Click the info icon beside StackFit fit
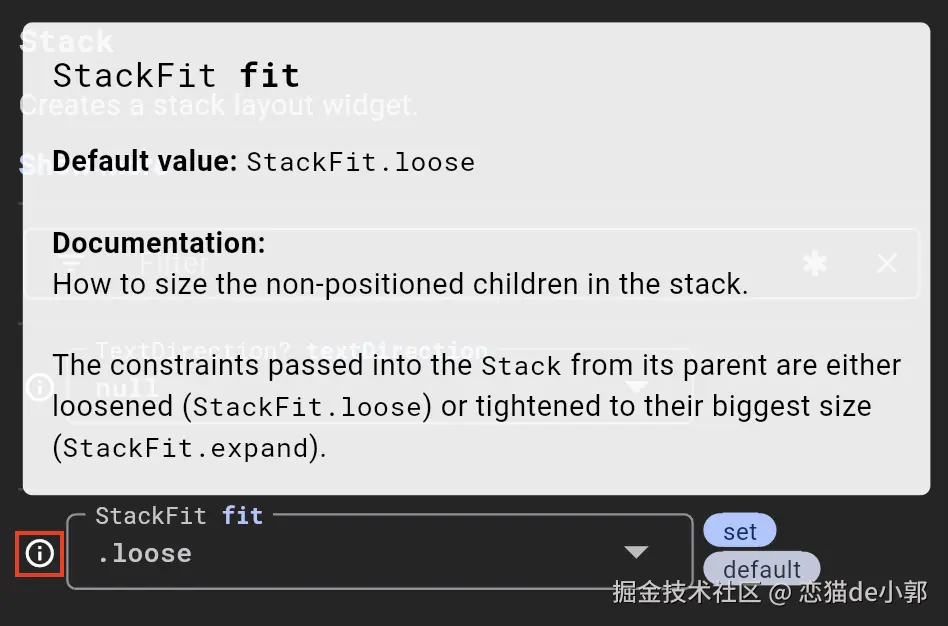This screenshot has width=948, height=626. click(x=40, y=553)
